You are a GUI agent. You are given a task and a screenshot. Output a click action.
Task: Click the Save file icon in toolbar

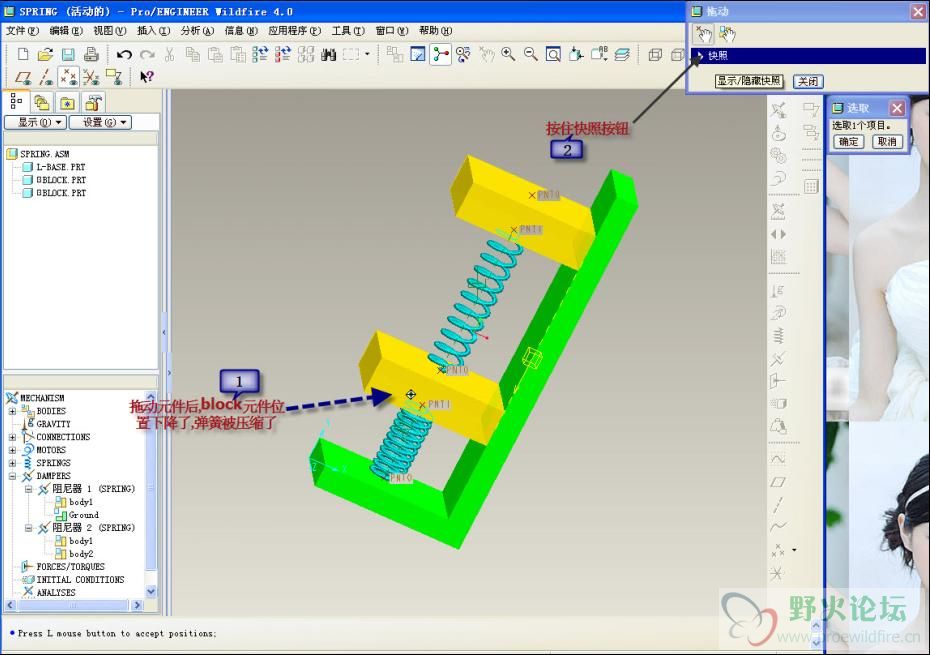pyautogui.click(x=68, y=54)
